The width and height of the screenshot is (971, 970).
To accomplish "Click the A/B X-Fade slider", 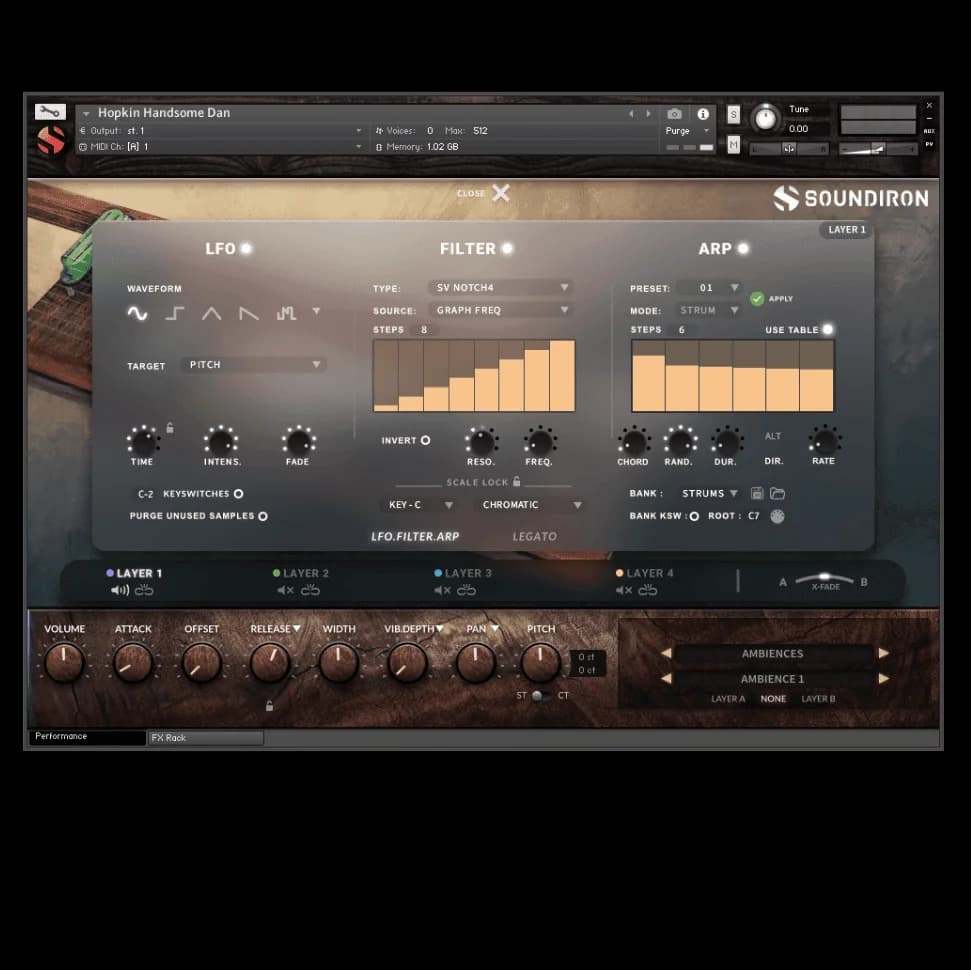I will point(824,579).
